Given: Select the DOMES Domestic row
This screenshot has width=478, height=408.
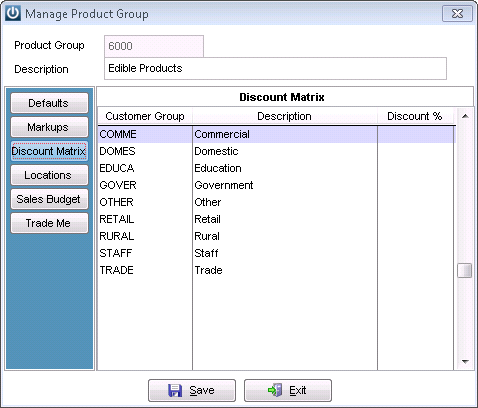Looking at the screenshot, I should pyautogui.click(x=277, y=151).
